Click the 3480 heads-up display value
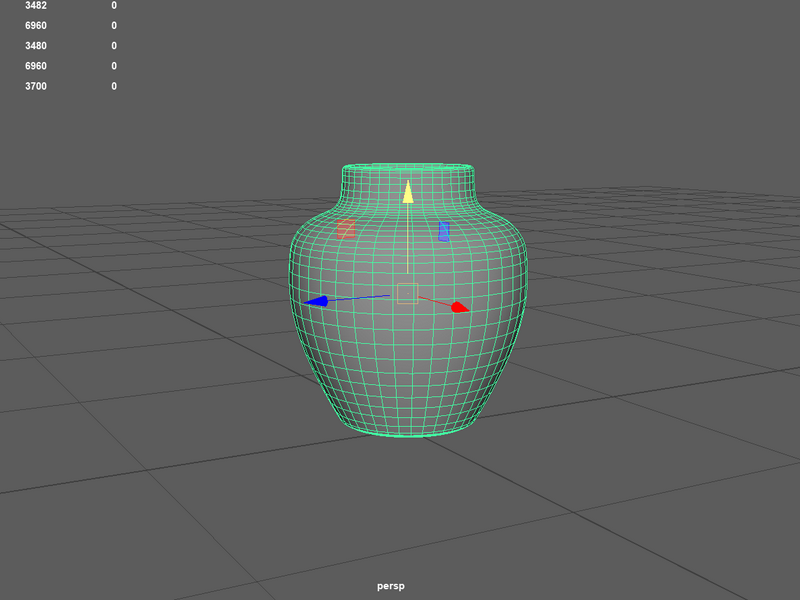The height and width of the screenshot is (600, 800). (x=36, y=46)
